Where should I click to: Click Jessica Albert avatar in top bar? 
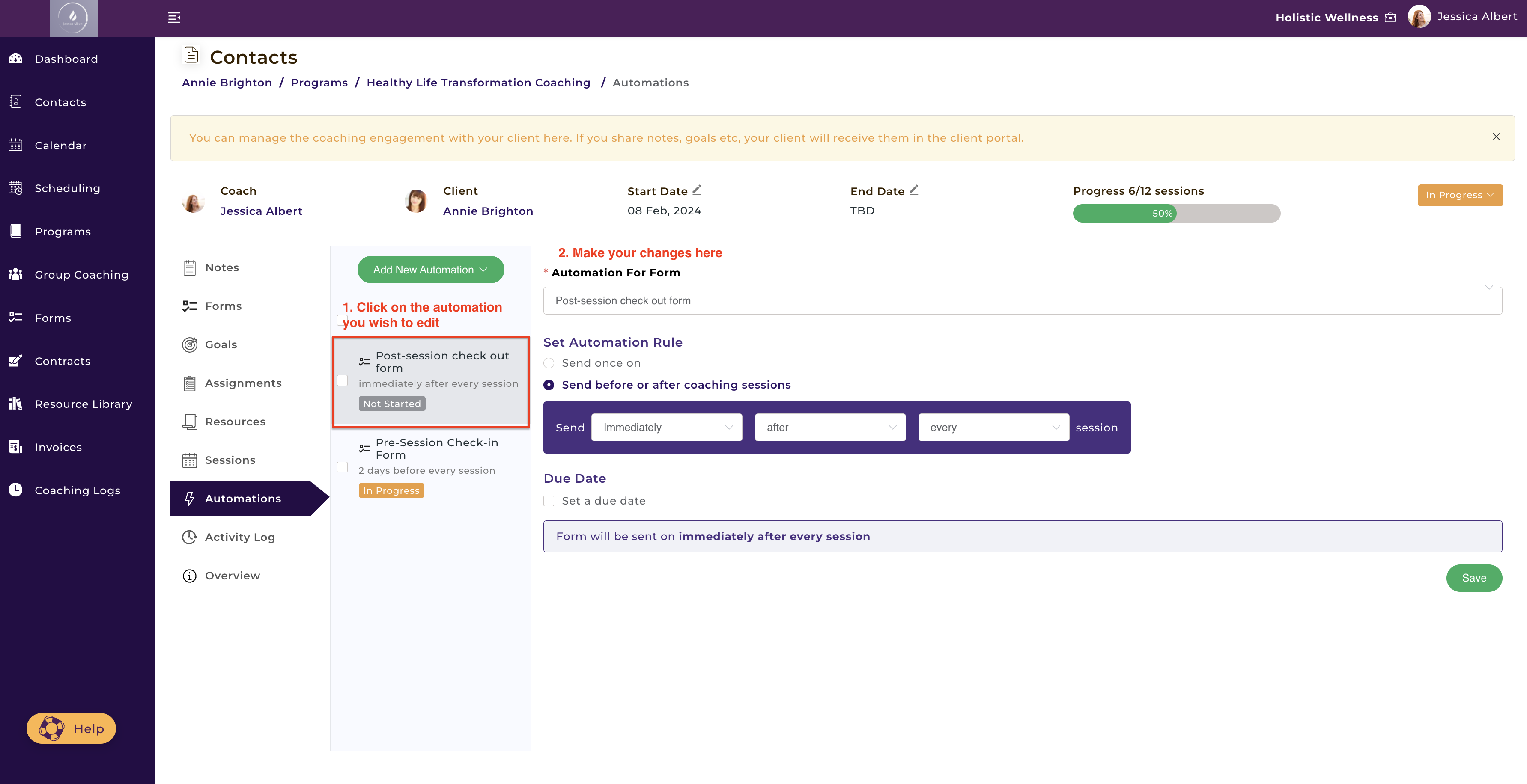[x=1419, y=17]
